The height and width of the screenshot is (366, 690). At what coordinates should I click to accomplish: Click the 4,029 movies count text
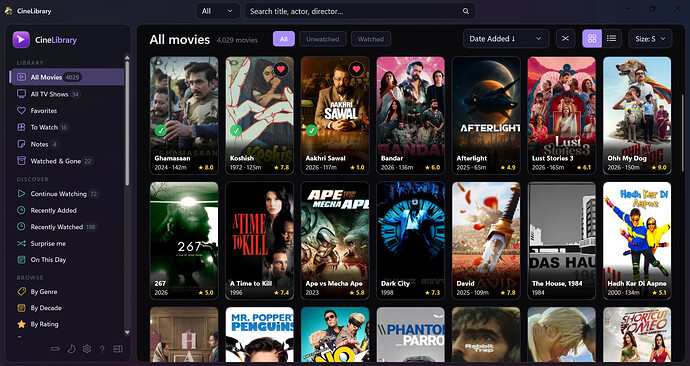[237, 40]
